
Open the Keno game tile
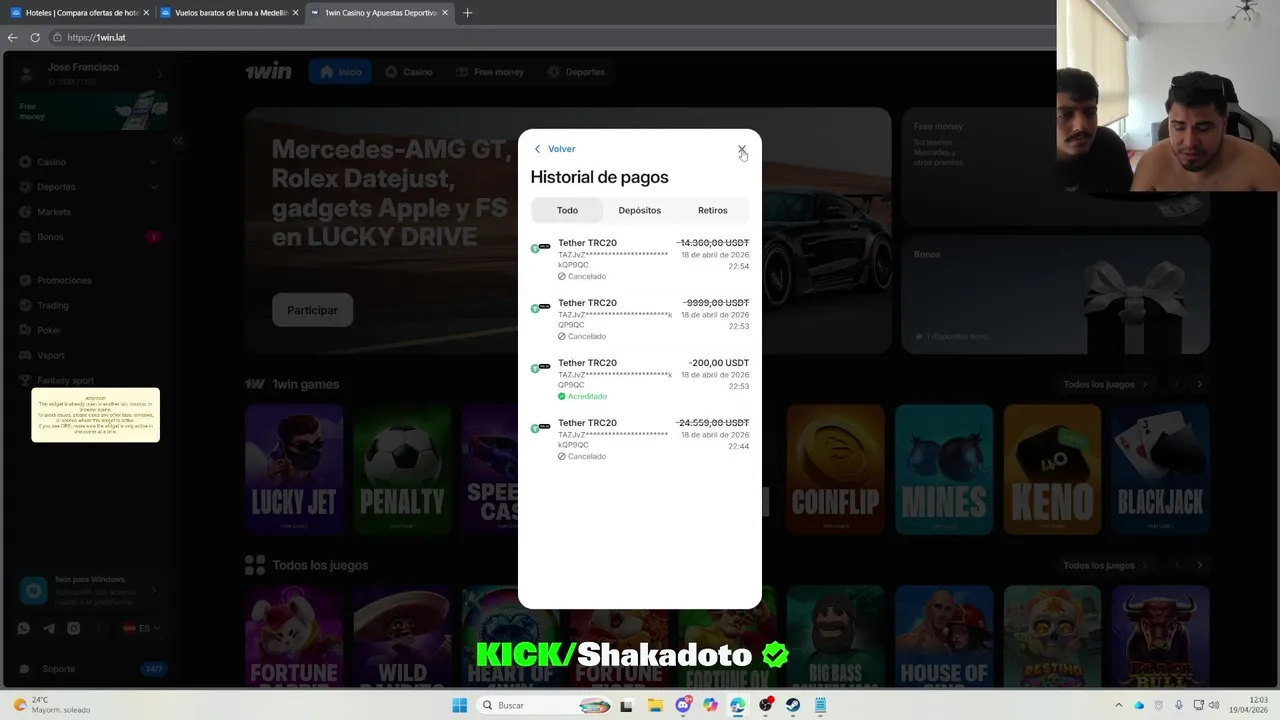1052,470
